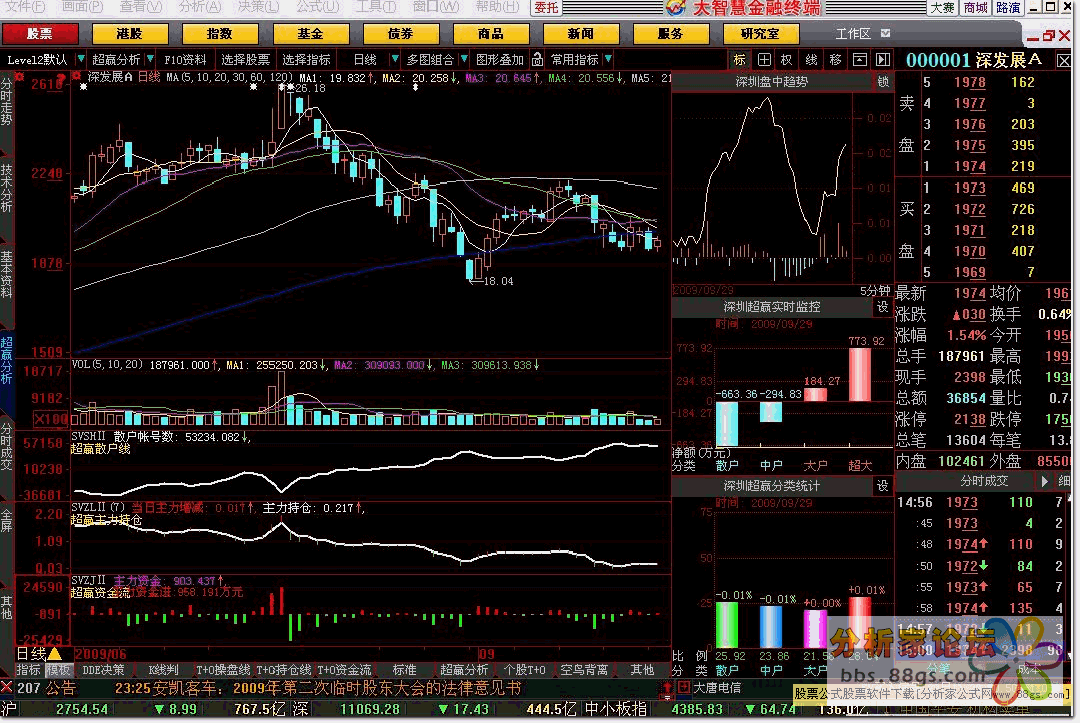The height and width of the screenshot is (723, 1080).
Task: Click the 锁 lock button of 深圳盘中趋势
Action: (x=882, y=82)
